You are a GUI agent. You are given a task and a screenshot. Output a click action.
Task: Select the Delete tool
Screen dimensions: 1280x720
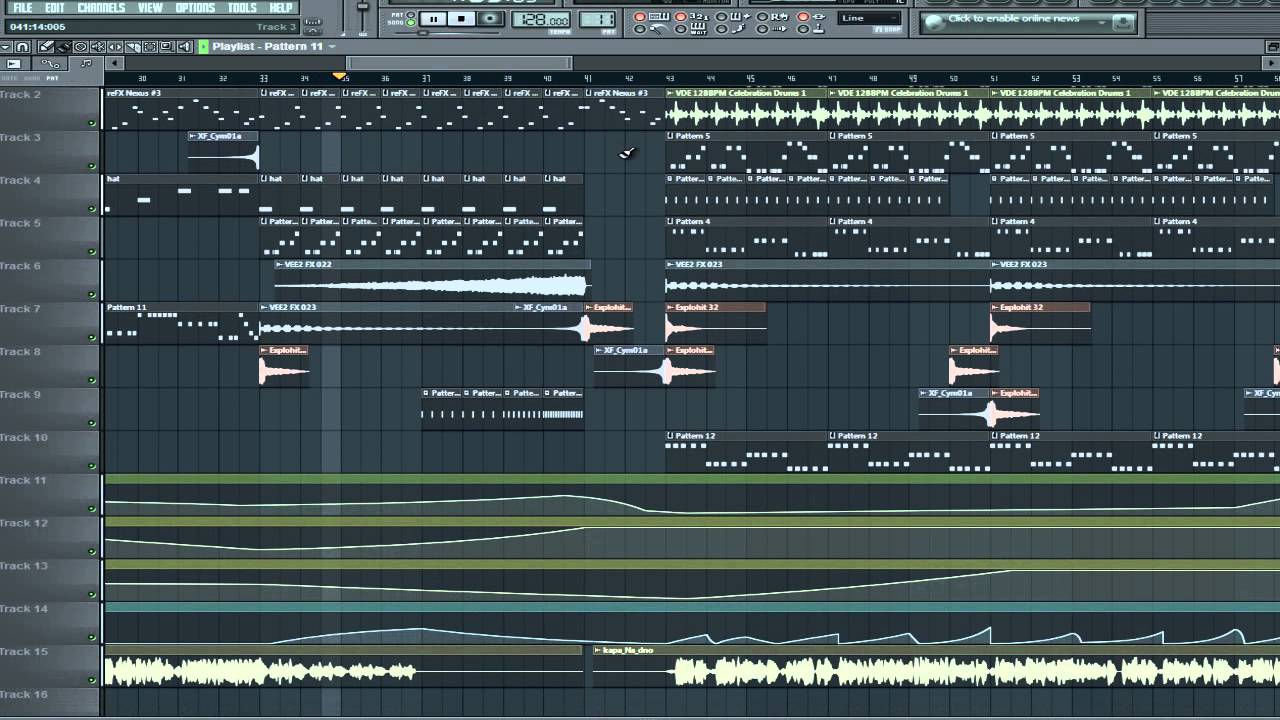[80, 47]
